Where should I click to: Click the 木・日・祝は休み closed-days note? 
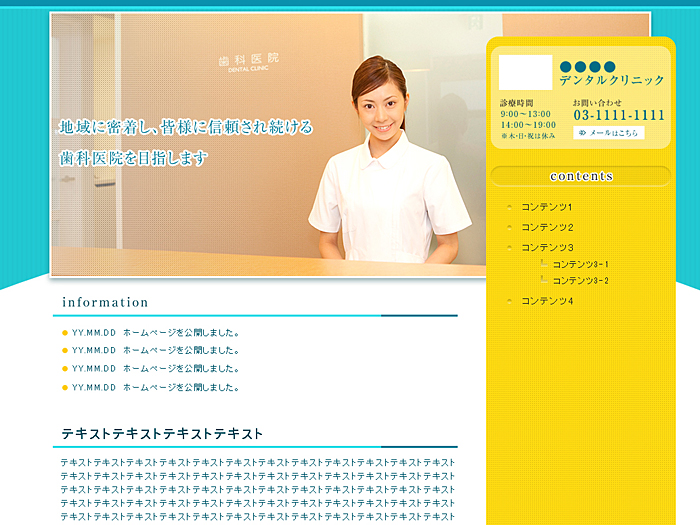coord(528,136)
